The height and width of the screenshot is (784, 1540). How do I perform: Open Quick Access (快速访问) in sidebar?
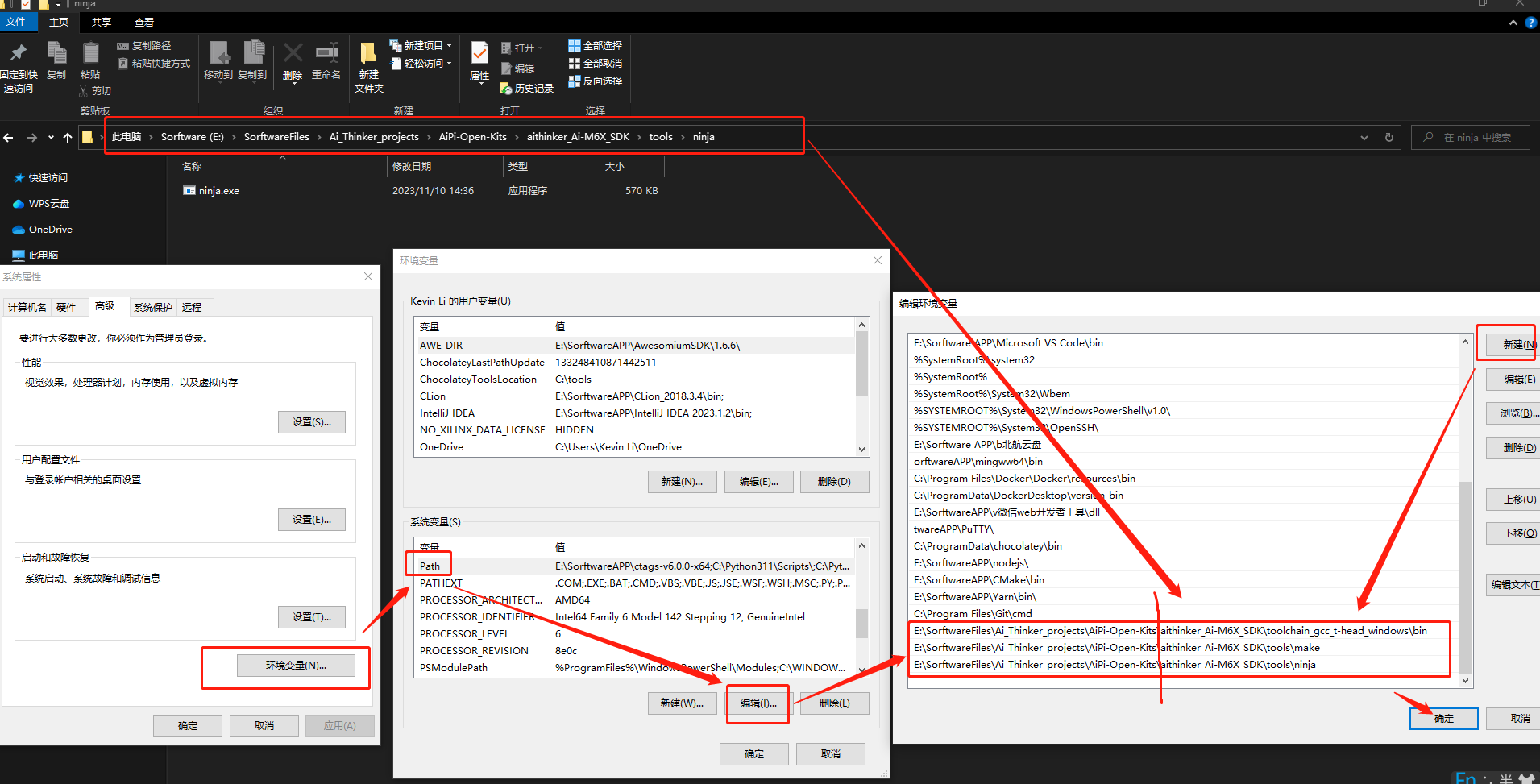tap(41, 178)
